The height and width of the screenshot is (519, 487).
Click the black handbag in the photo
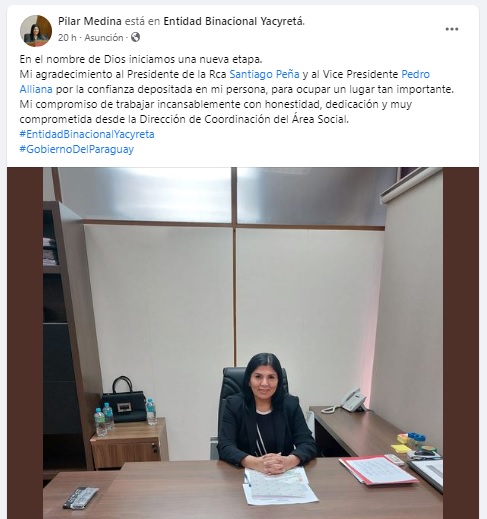click(x=125, y=399)
